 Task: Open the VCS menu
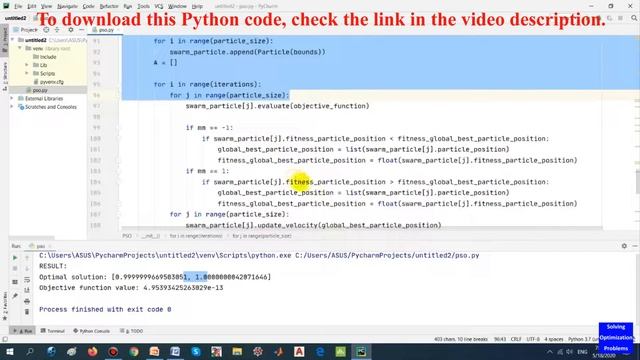point(159,6)
